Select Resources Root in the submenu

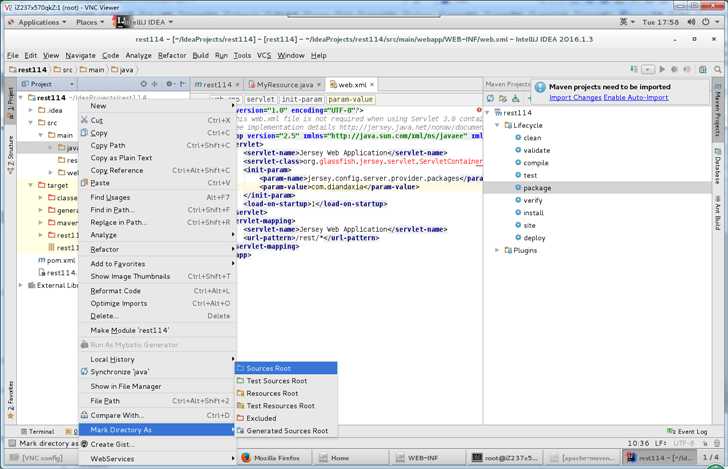(x=286, y=393)
